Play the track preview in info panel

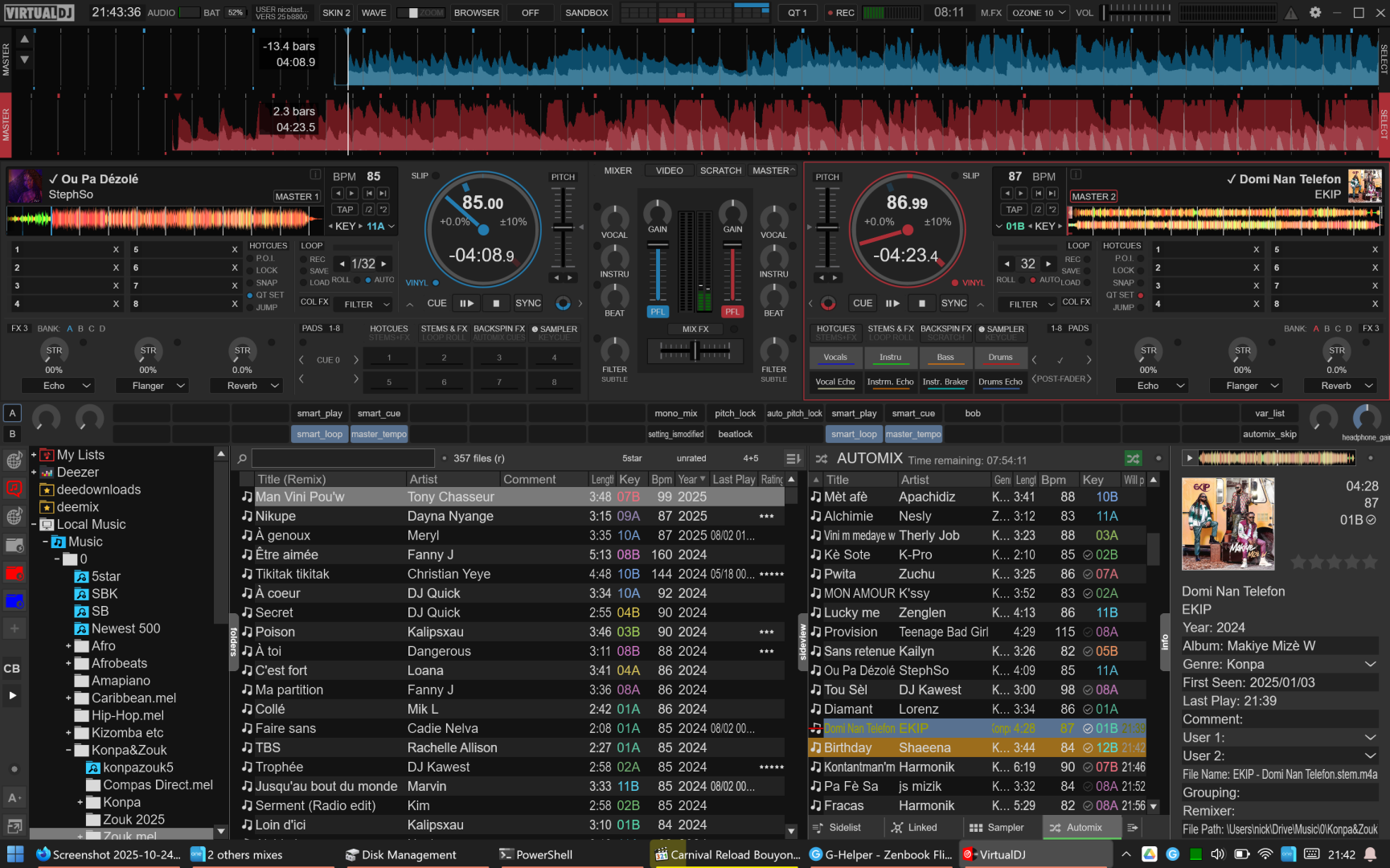tap(1190, 458)
